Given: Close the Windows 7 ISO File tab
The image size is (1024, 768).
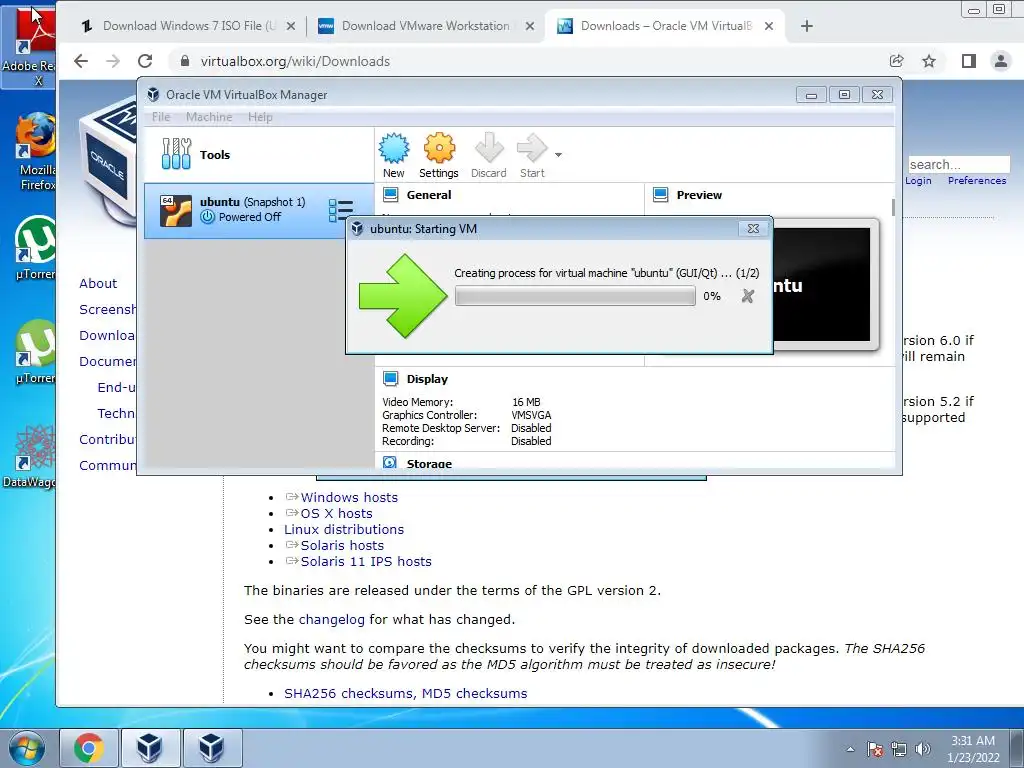Looking at the screenshot, I should click(291, 26).
